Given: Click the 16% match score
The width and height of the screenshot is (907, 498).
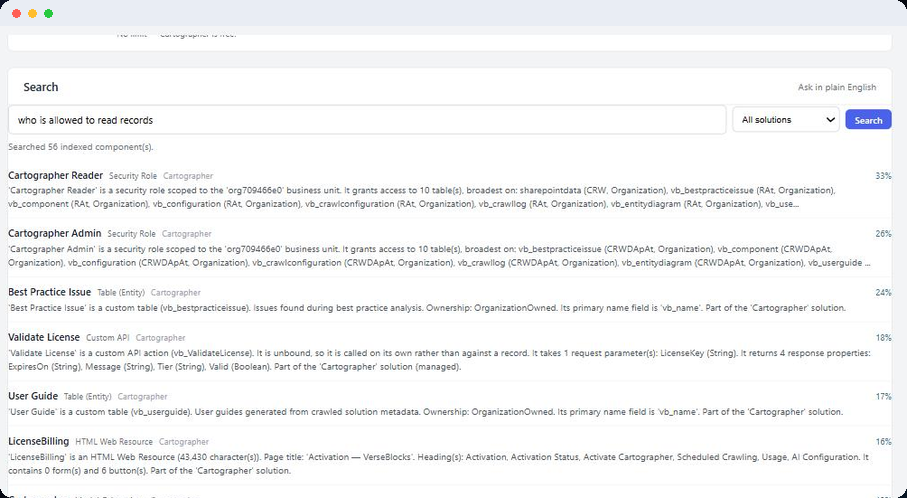Looking at the screenshot, I should tap(883, 442).
